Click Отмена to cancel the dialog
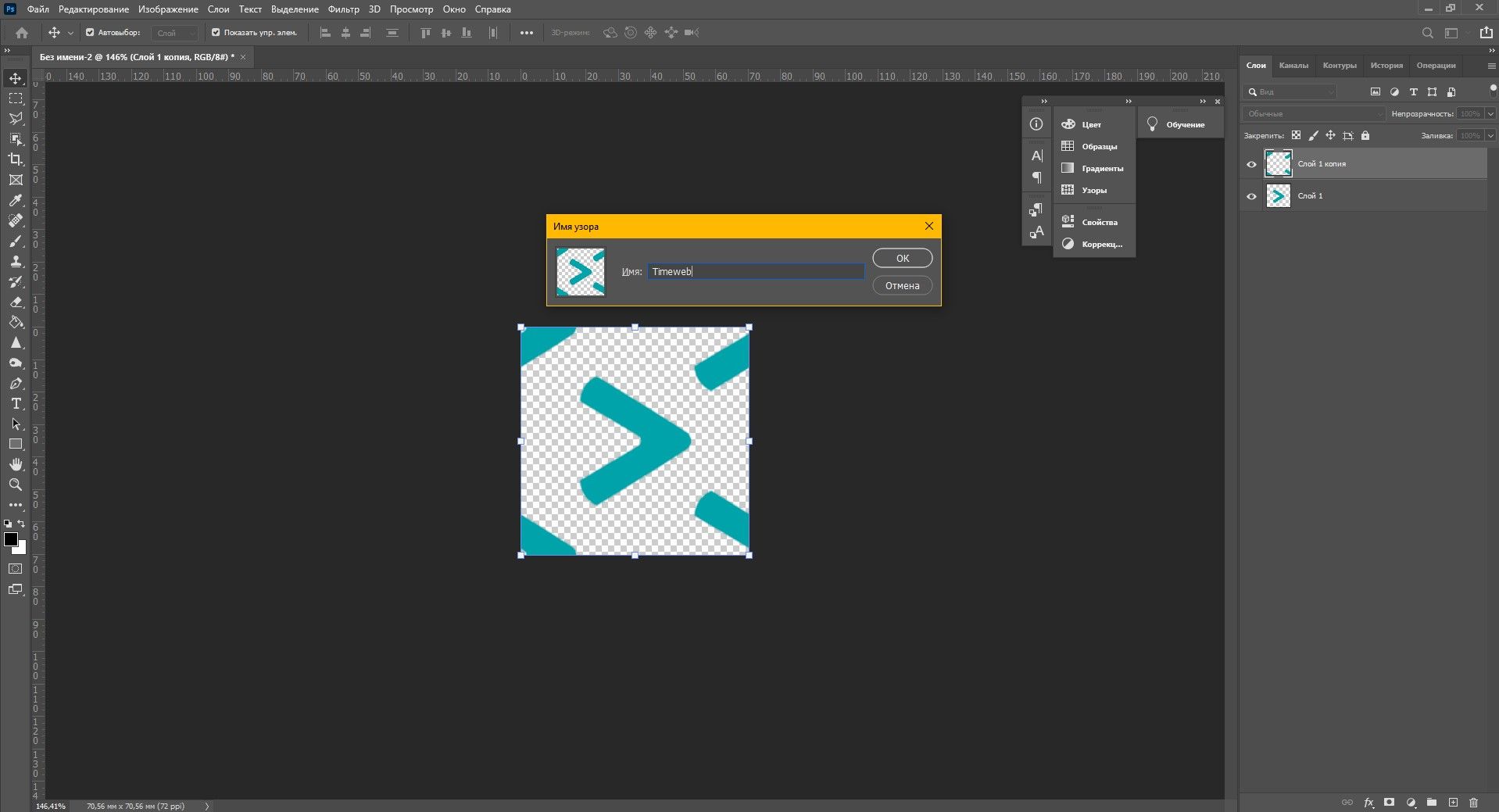The width and height of the screenshot is (1499, 812). [x=902, y=286]
